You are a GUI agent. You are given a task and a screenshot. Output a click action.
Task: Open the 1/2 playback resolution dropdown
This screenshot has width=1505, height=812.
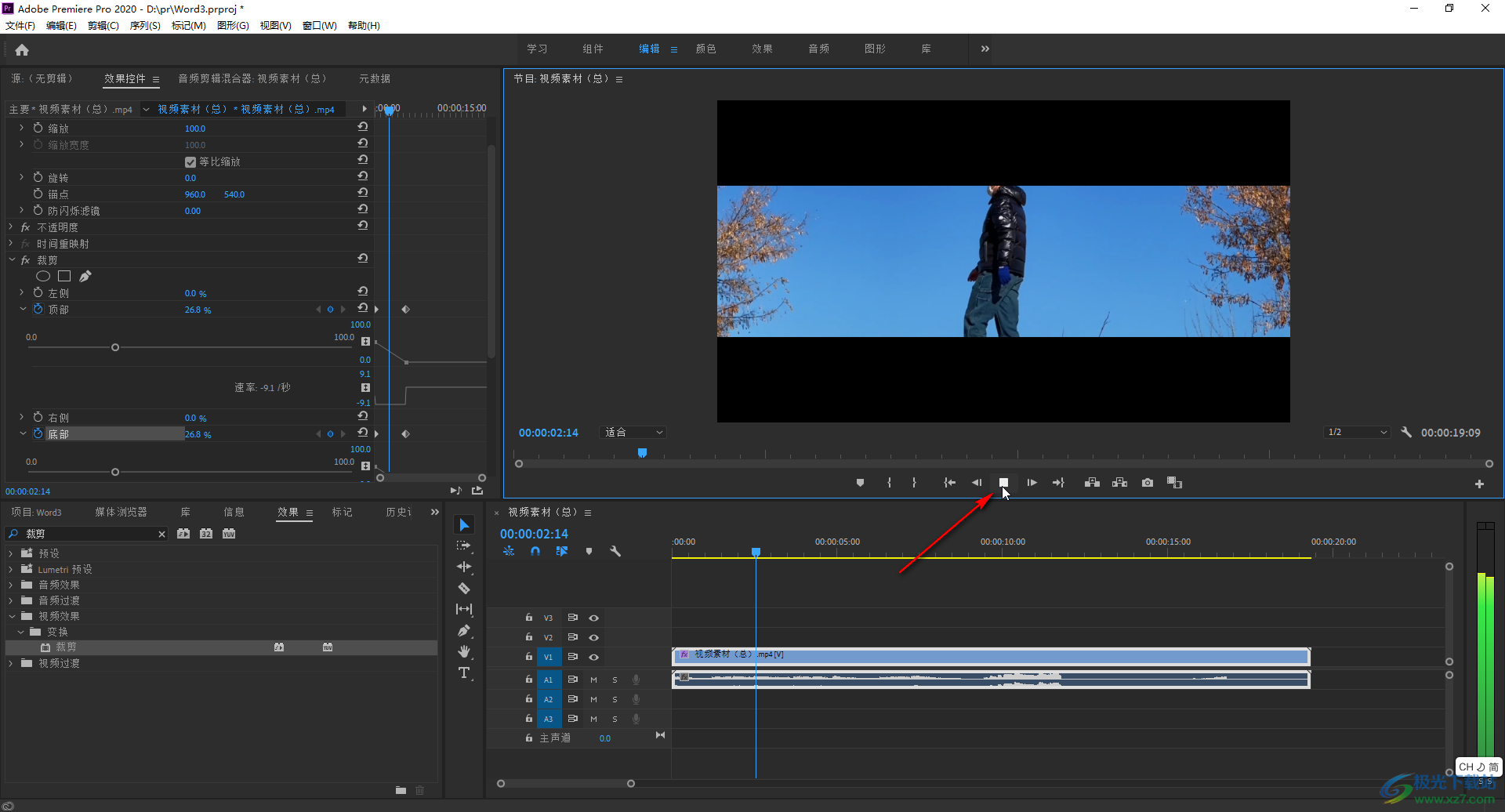1357,433
